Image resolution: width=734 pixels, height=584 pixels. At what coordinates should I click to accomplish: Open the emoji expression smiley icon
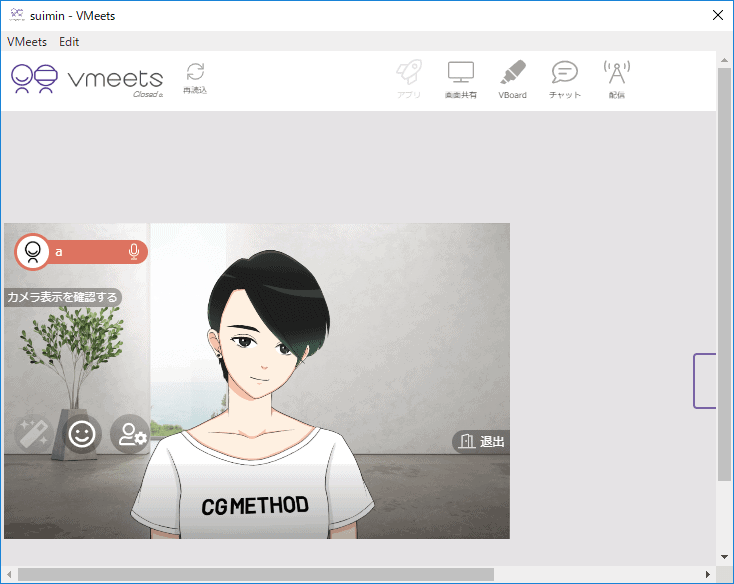click(x=82, y=433)
